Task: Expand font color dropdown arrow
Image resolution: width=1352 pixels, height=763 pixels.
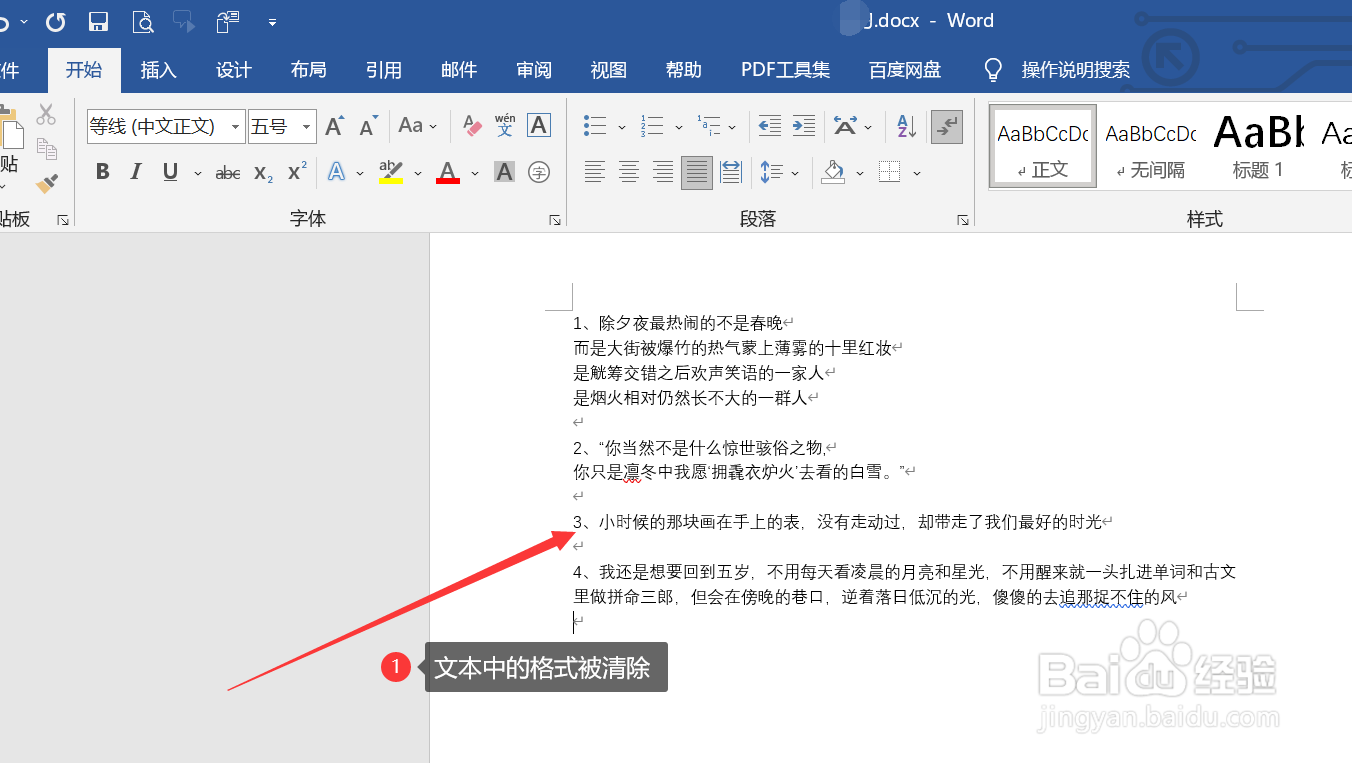Action: coord(475,173)
